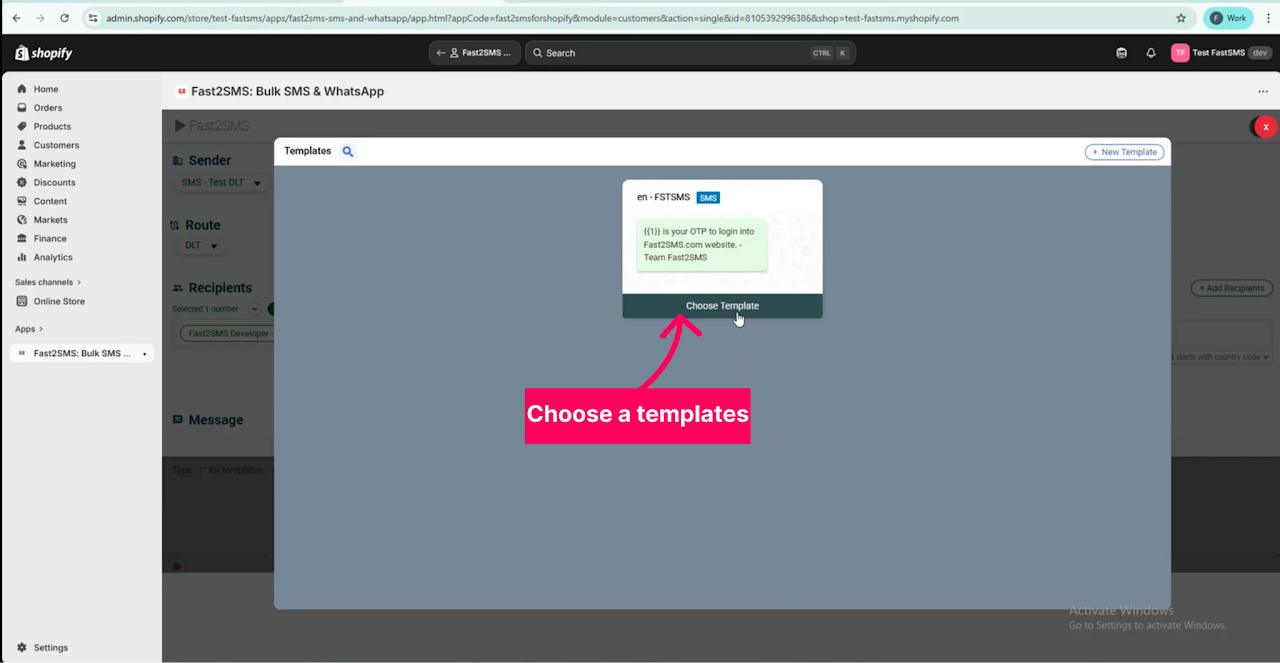Screen dimensions: 1280x663
Task: Open Online Store sales channel
Action: pyautogui.click(x=59, y=301)
